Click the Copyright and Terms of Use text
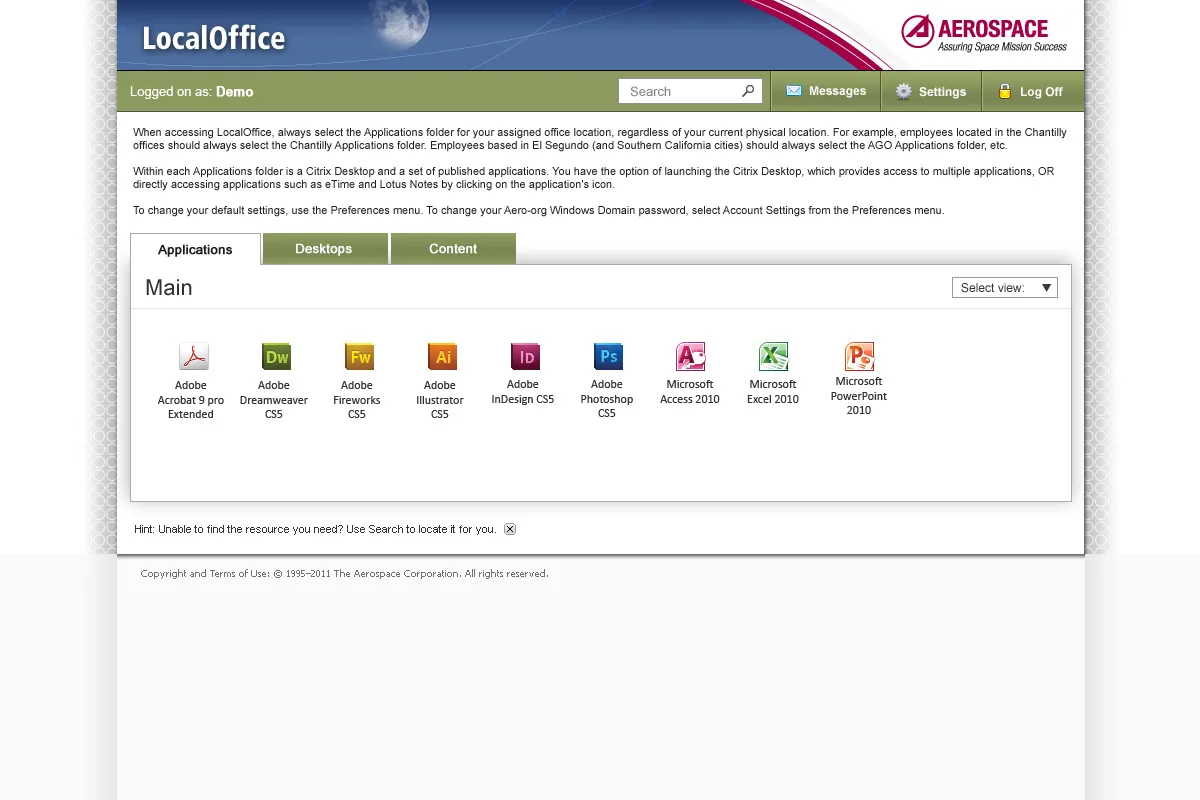The image size is (1200, 800). coord(344,574)
